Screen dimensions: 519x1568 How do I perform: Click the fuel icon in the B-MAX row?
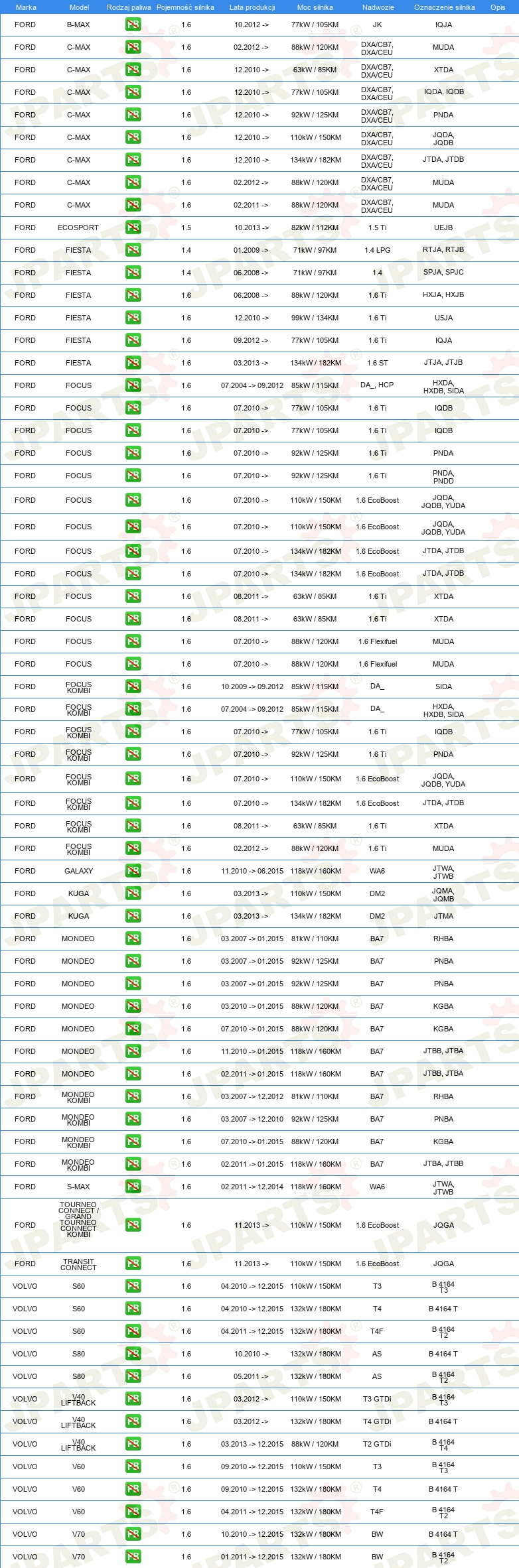[133, 25]
